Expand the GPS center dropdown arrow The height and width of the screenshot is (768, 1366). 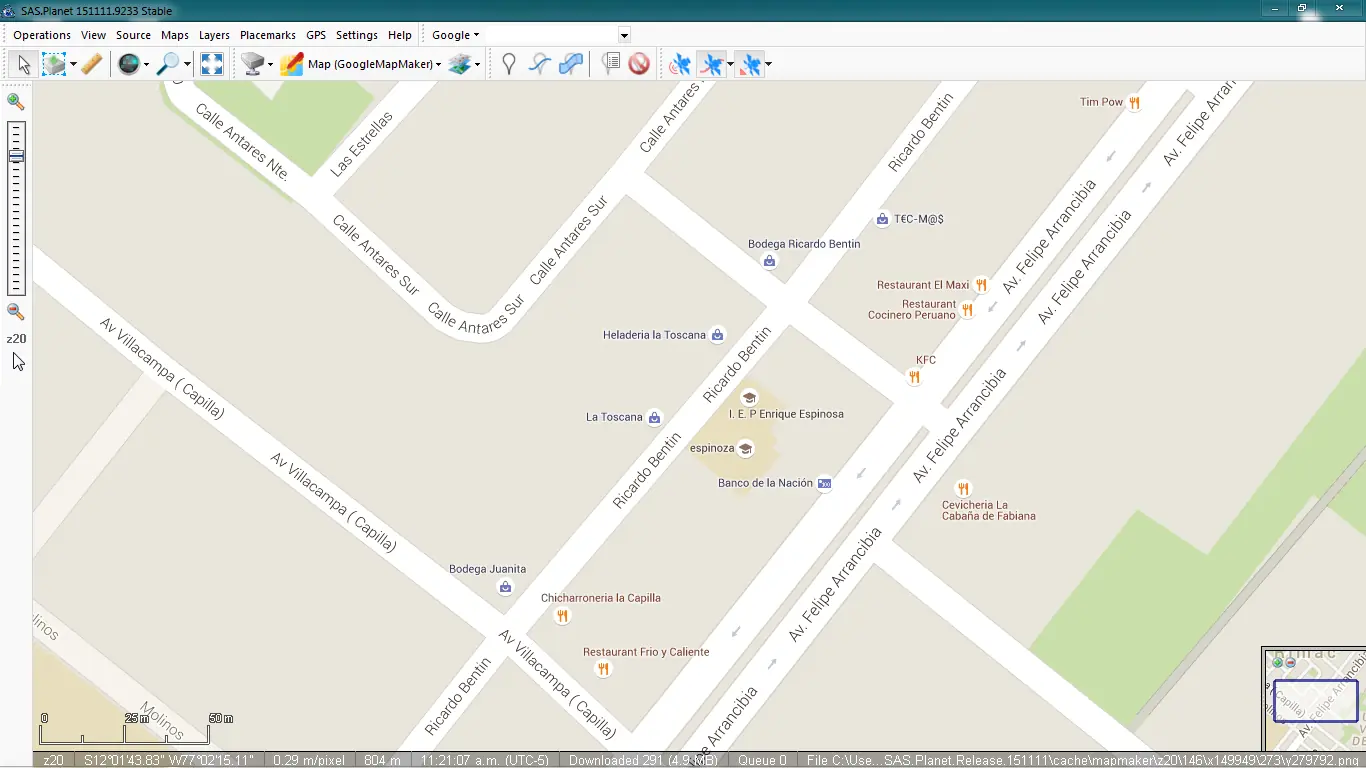coord(768,64)
